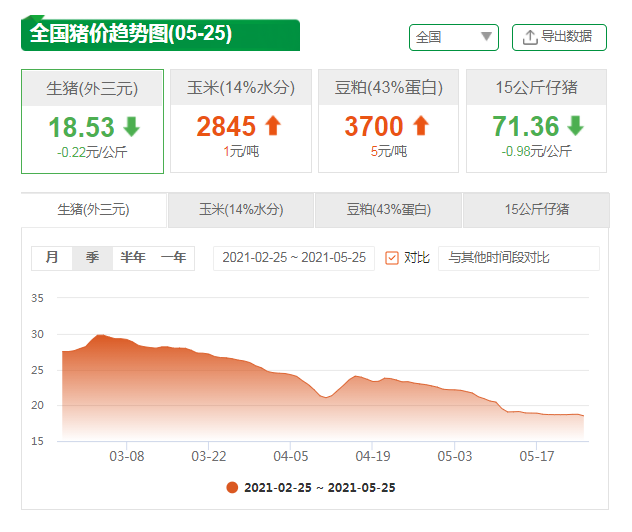Click the 18.53 price value
The width and height of the screenshot is (632, 532).
pyautogui.click(x=82, y=127)
